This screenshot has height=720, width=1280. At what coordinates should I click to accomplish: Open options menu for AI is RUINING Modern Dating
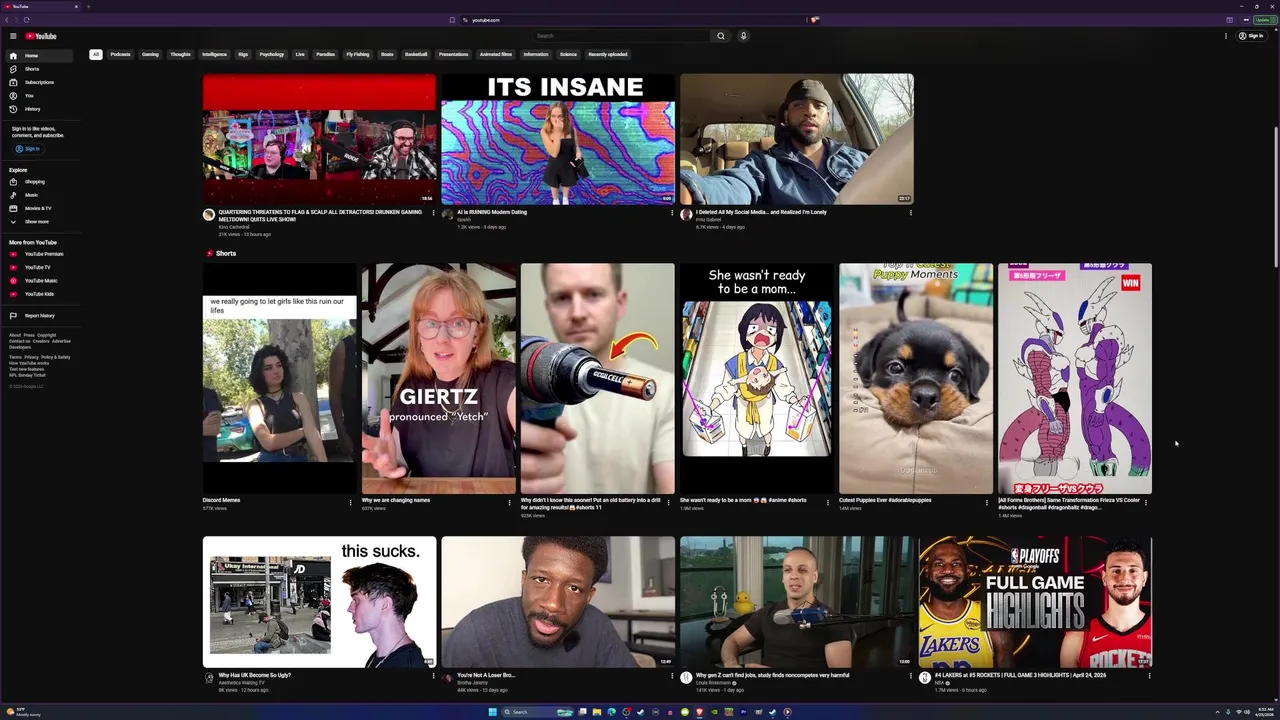(x=672, y=213)
